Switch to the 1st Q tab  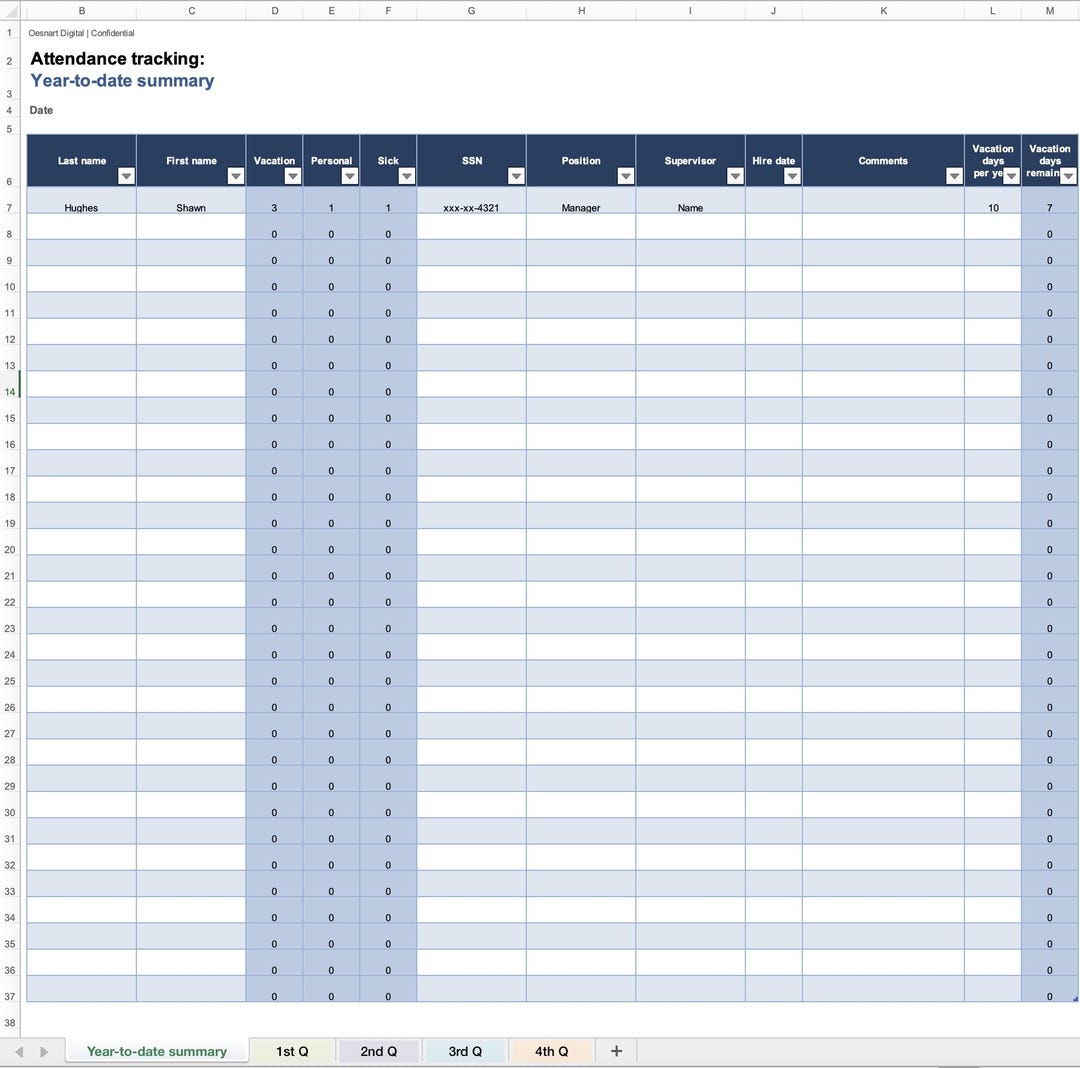[x=291, y=1051]
